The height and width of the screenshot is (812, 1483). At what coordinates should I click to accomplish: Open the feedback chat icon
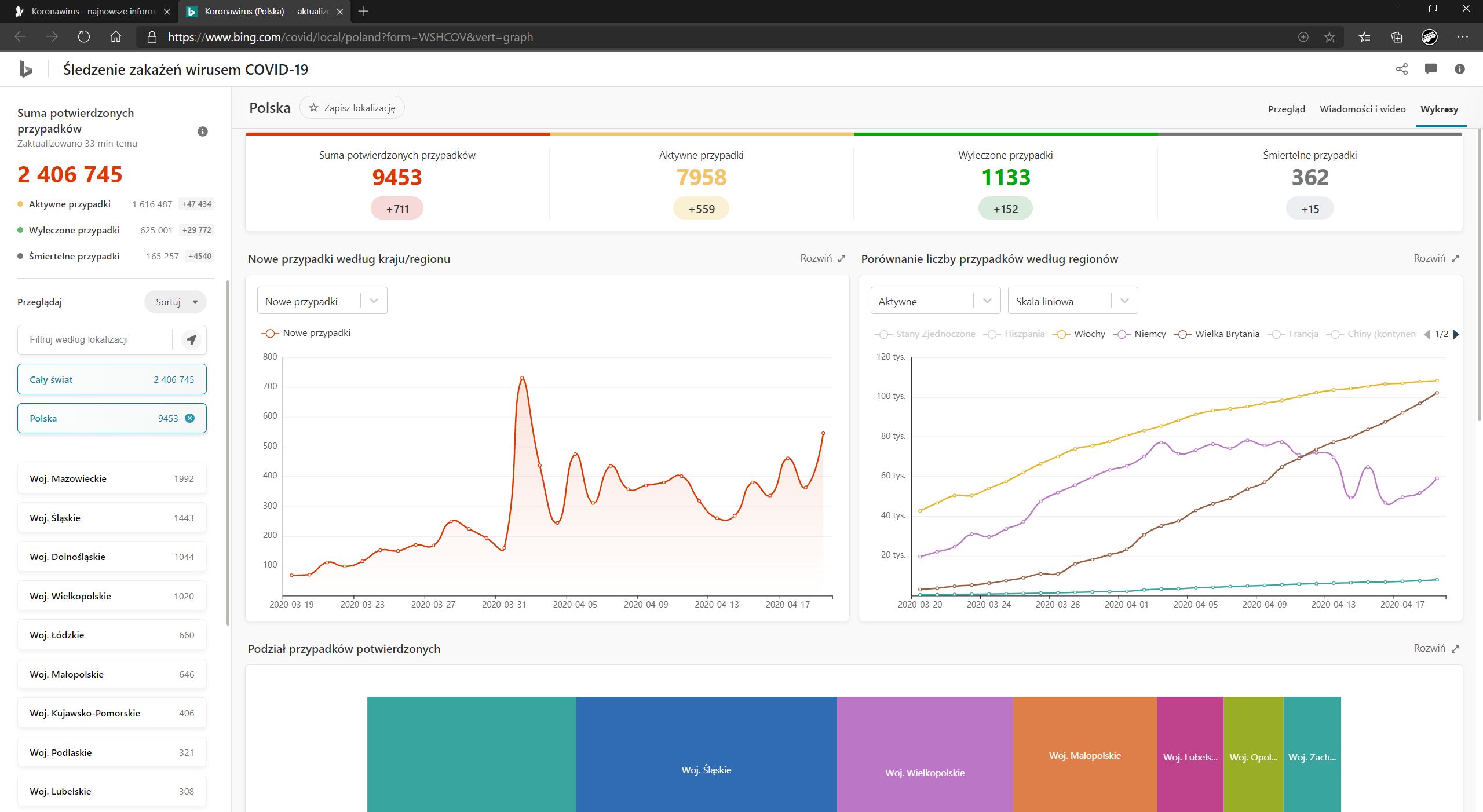pos(1430,69)
